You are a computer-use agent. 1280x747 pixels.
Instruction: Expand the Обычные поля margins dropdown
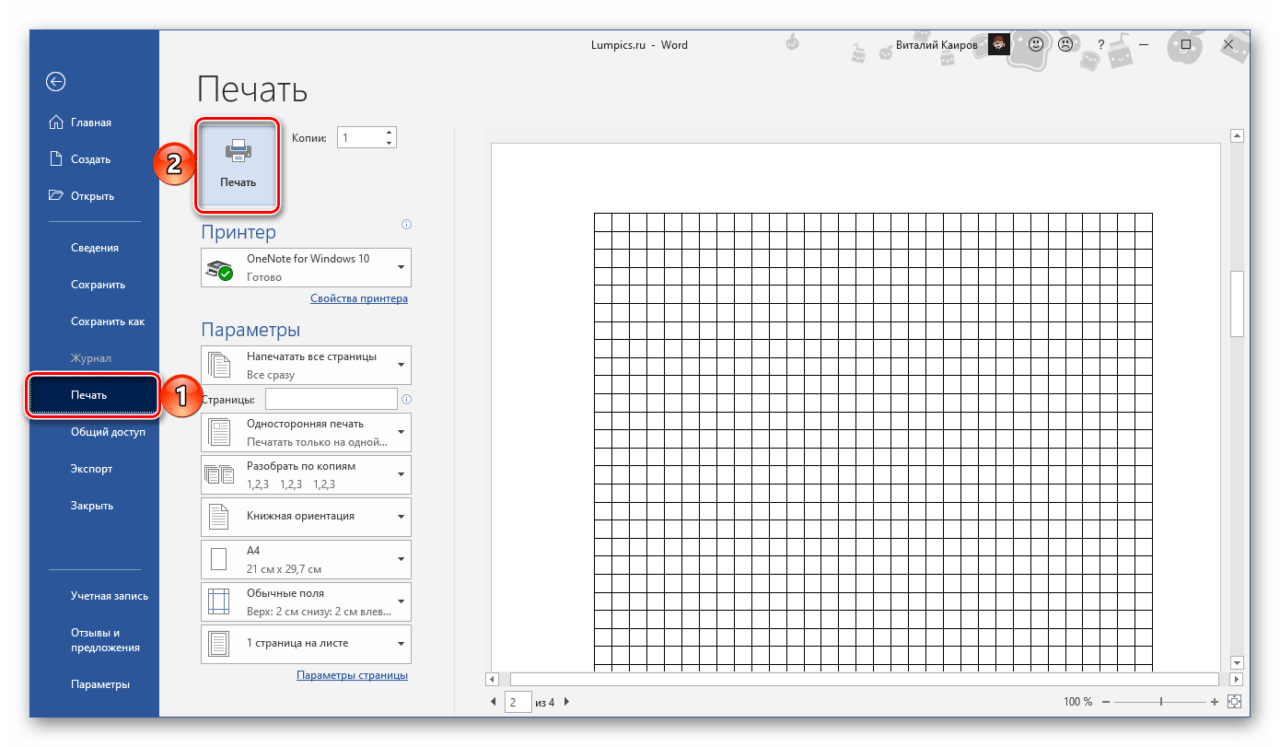(306, 601)
